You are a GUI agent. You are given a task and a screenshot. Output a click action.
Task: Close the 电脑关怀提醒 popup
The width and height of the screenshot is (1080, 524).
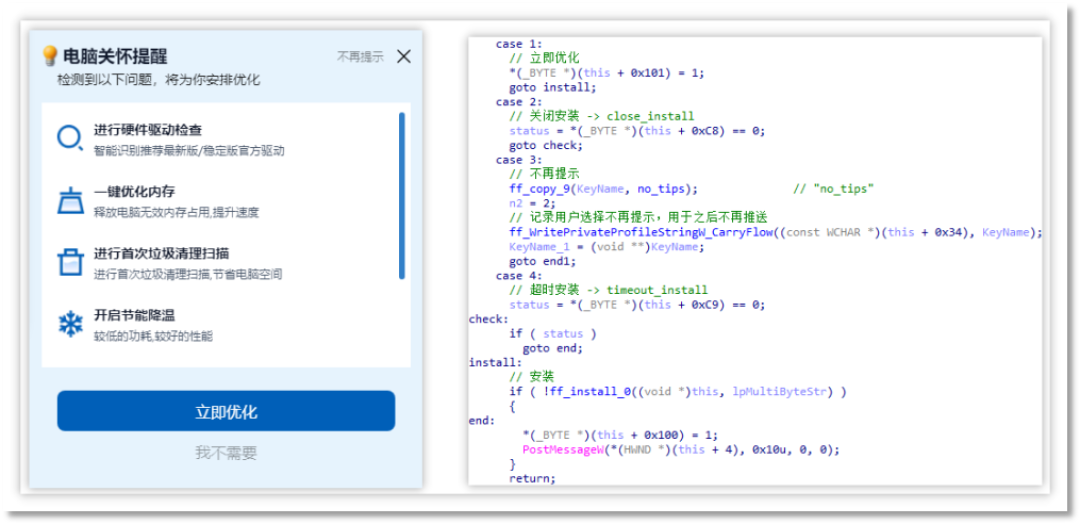click(404, 56)
